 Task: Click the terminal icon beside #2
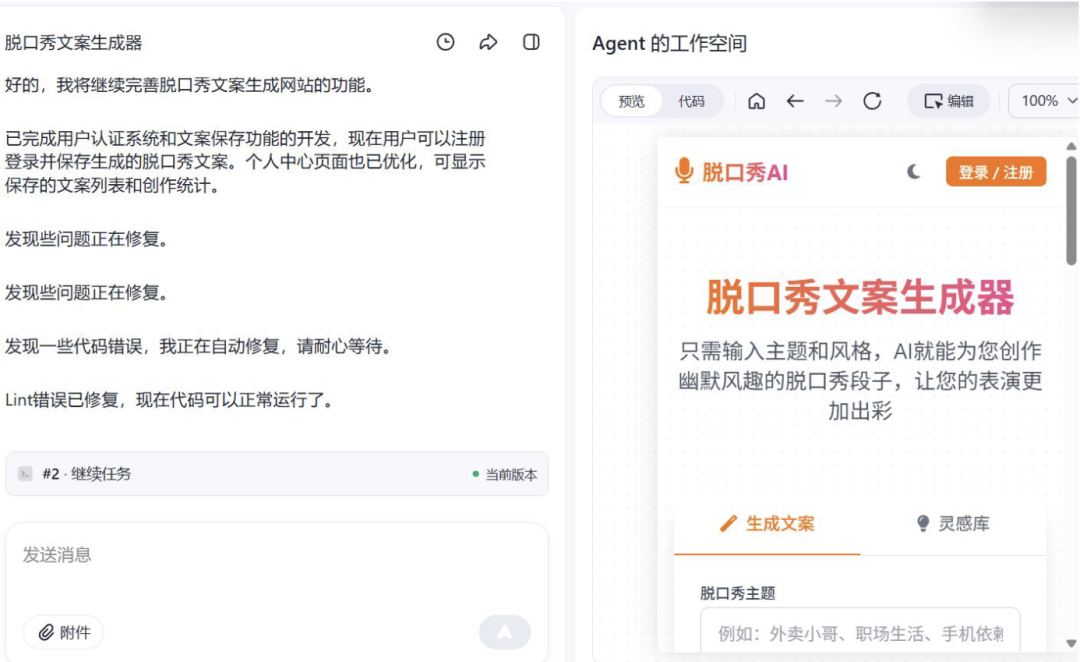pos(25,474)
